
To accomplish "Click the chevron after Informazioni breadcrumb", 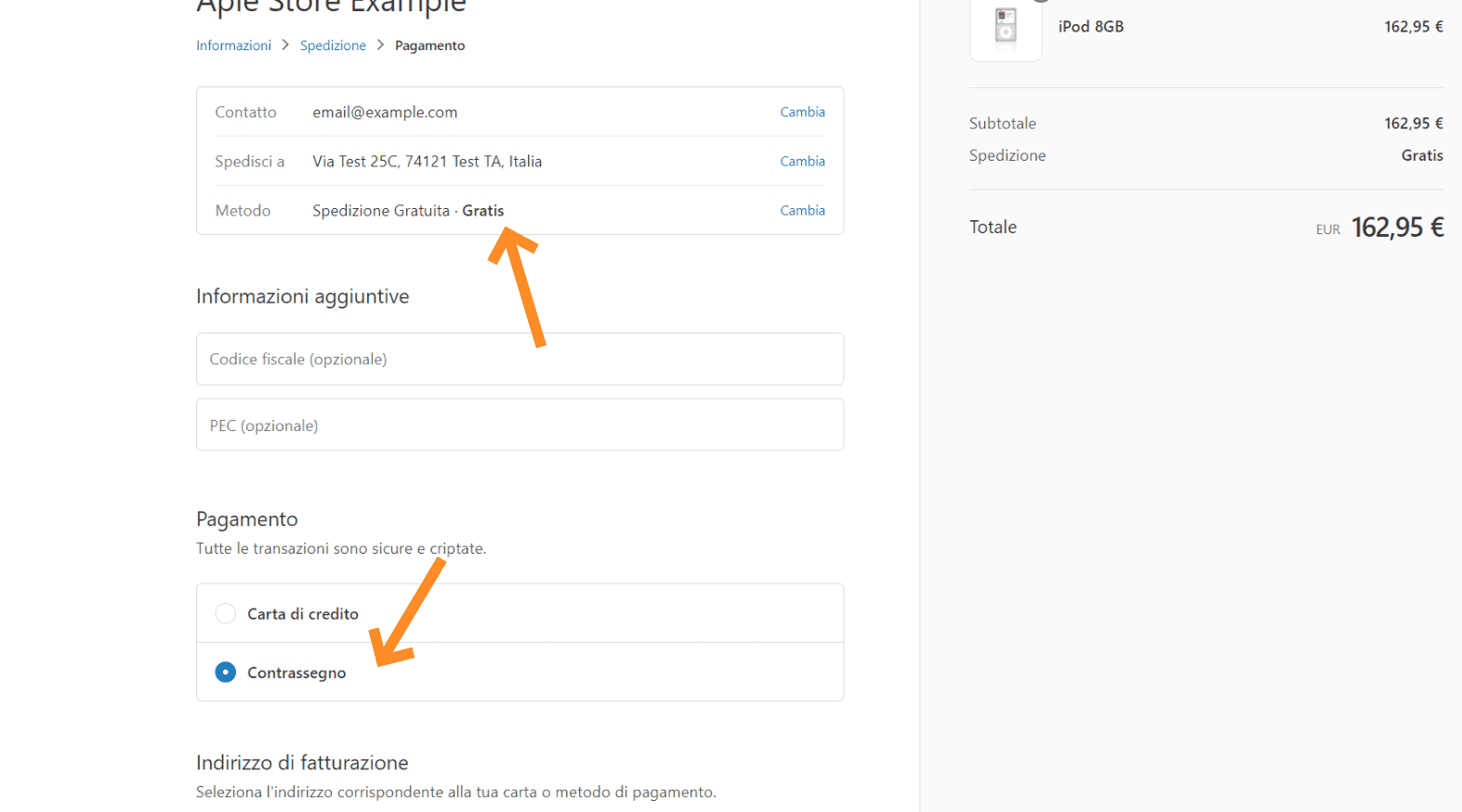I will click(x=285, y=45).
